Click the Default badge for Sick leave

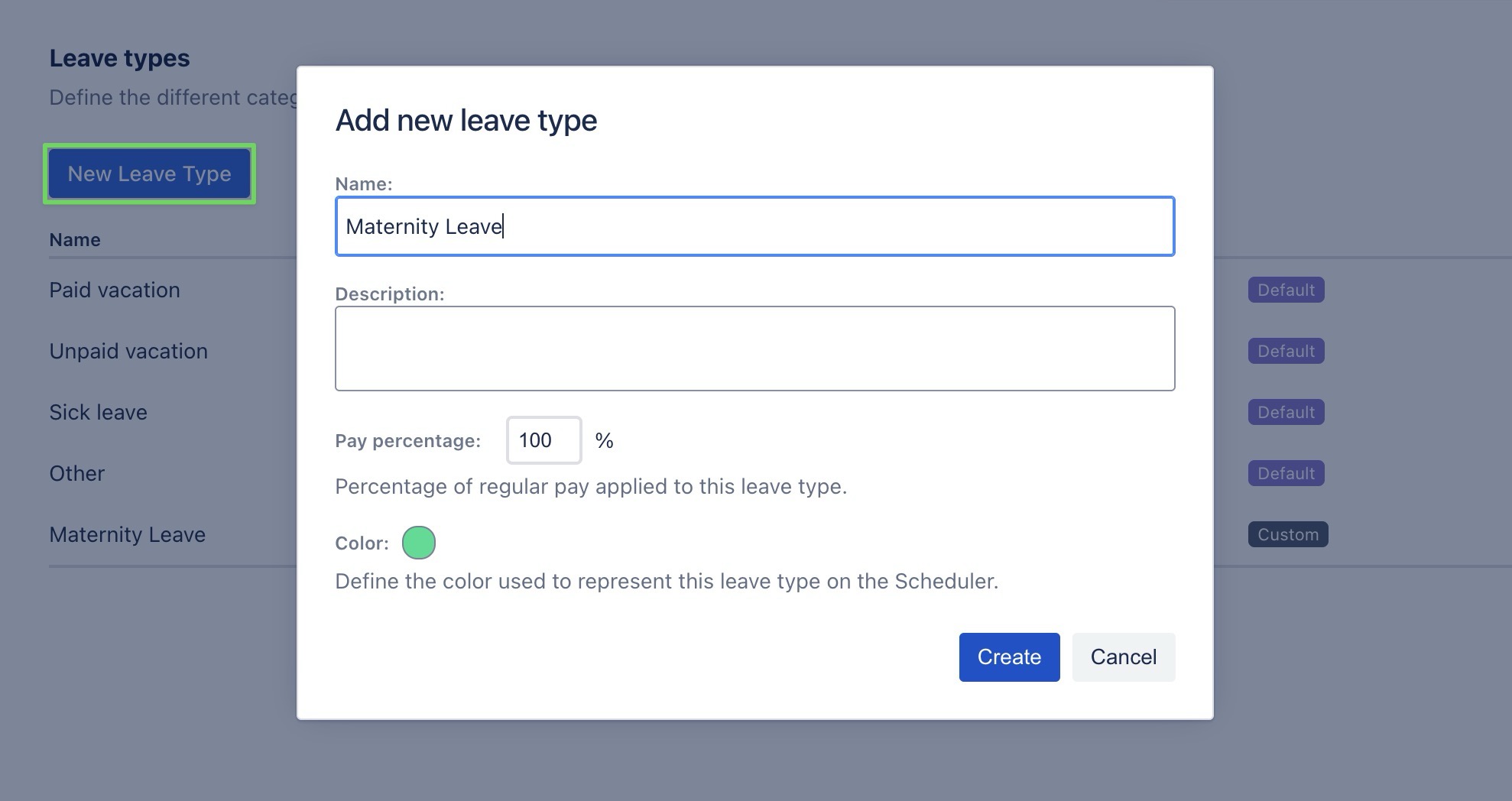pyautogui.click(x=1286, y=413)
